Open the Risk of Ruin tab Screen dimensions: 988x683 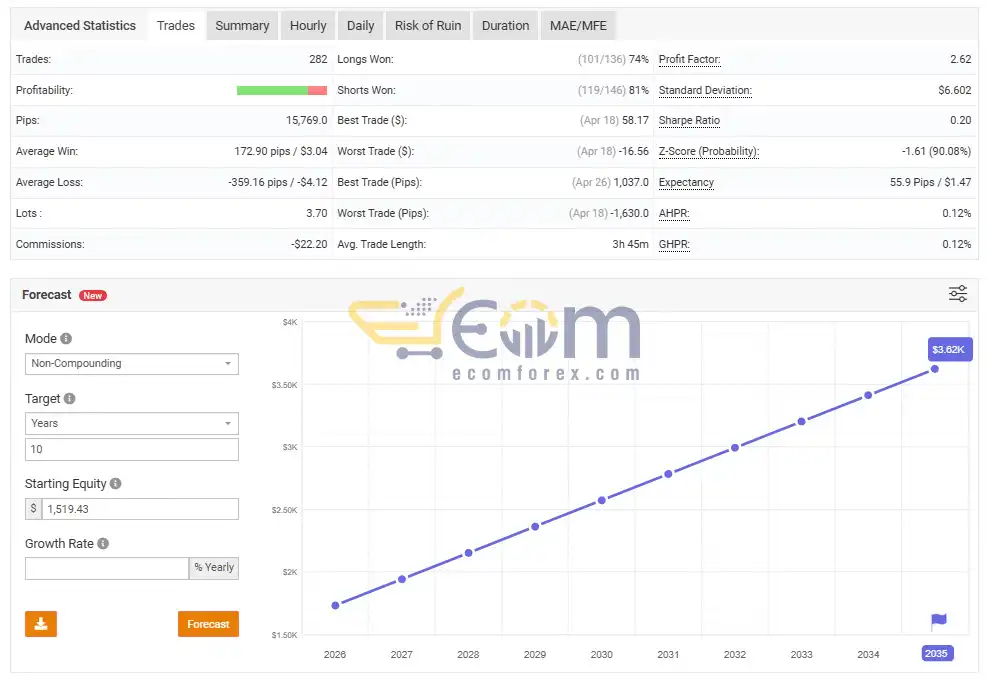click(428, 26)
